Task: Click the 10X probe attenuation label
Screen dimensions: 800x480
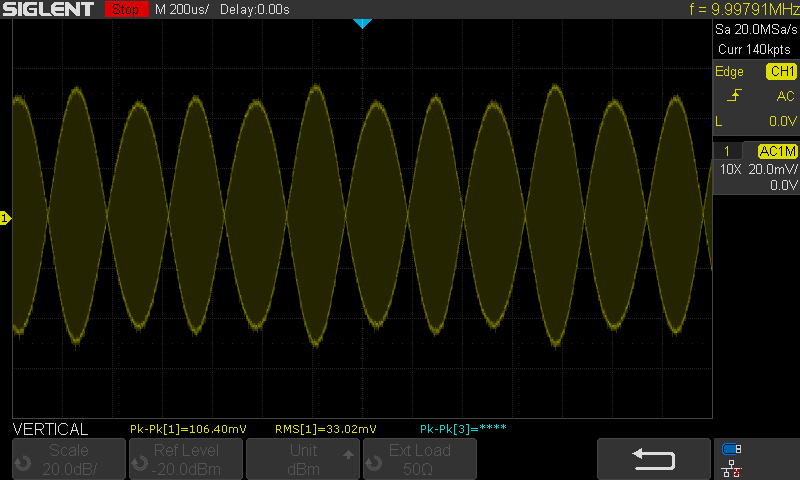Action: click(x=730, y=169)
